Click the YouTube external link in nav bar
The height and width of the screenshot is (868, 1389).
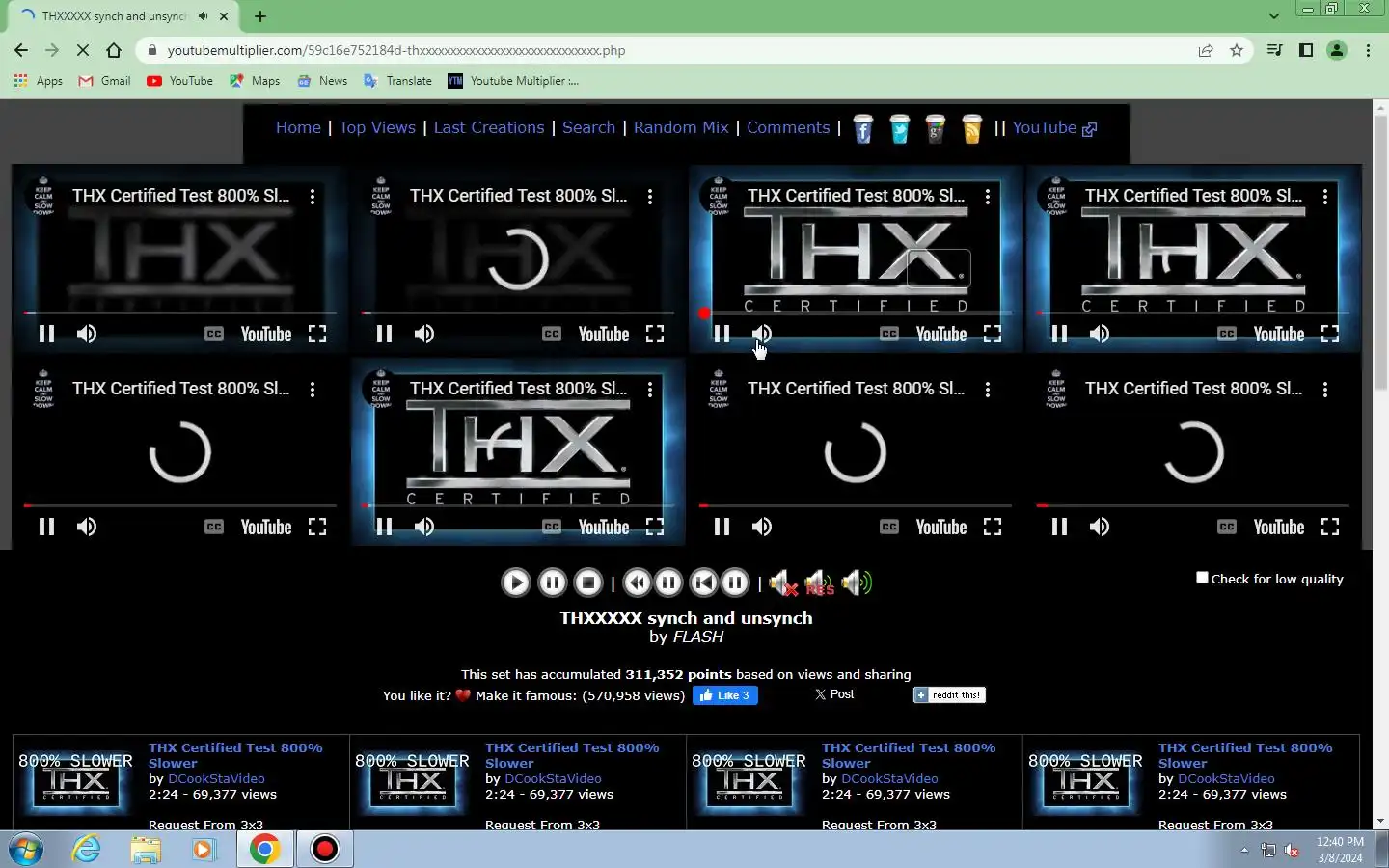1054,127
